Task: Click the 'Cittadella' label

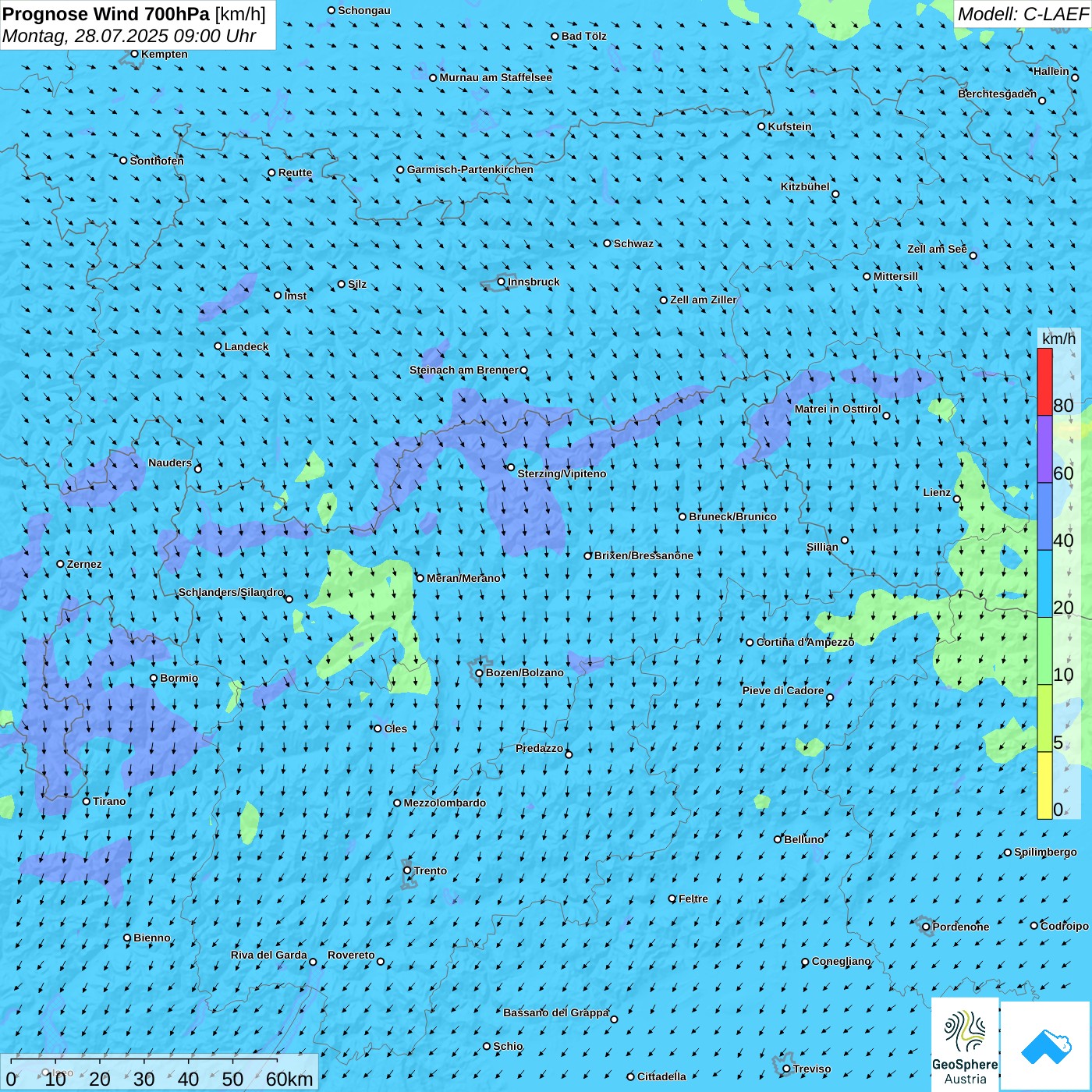Action: [661, 1076]
